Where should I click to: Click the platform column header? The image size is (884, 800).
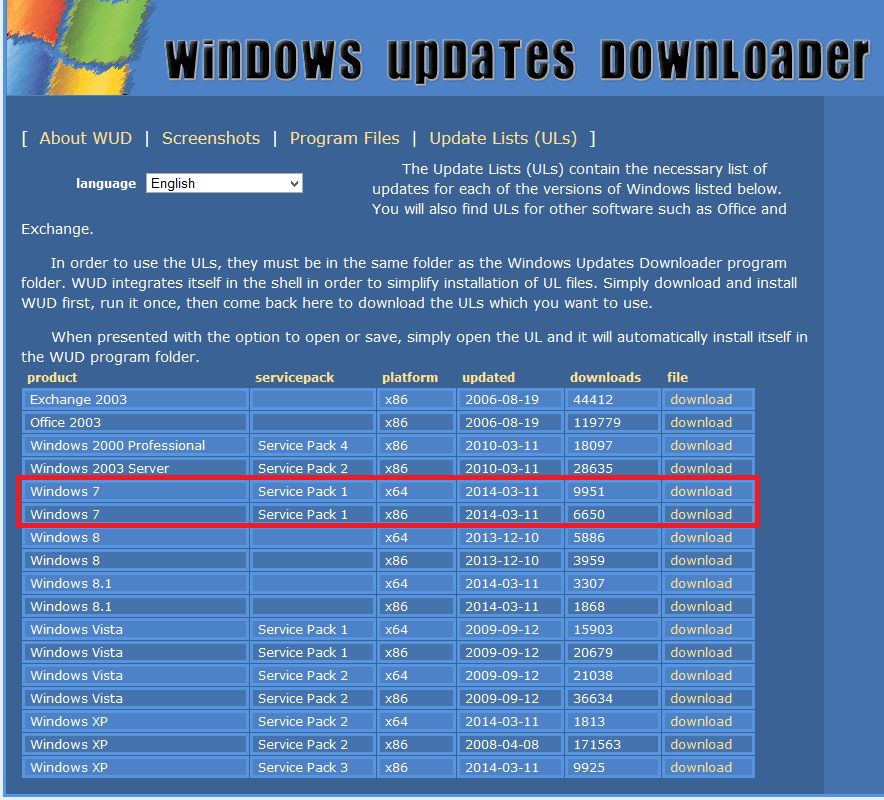pyautogui.click(x=410, y=378)
